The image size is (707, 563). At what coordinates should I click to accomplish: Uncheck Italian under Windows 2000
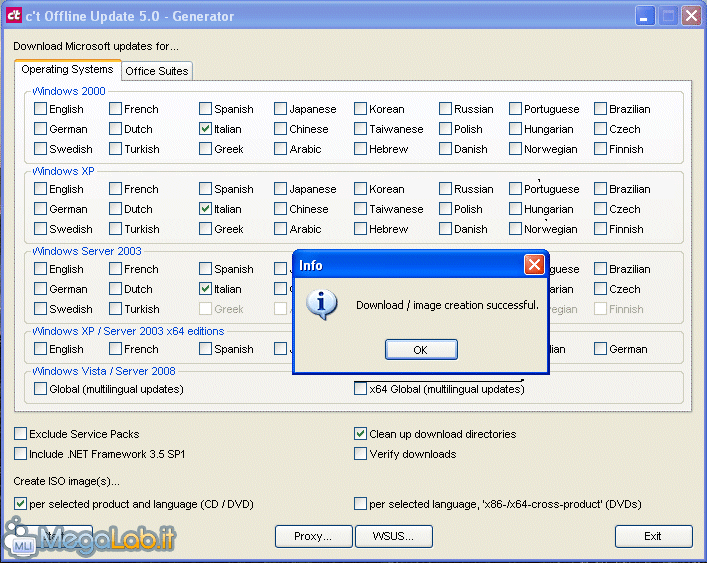(206, 129)
